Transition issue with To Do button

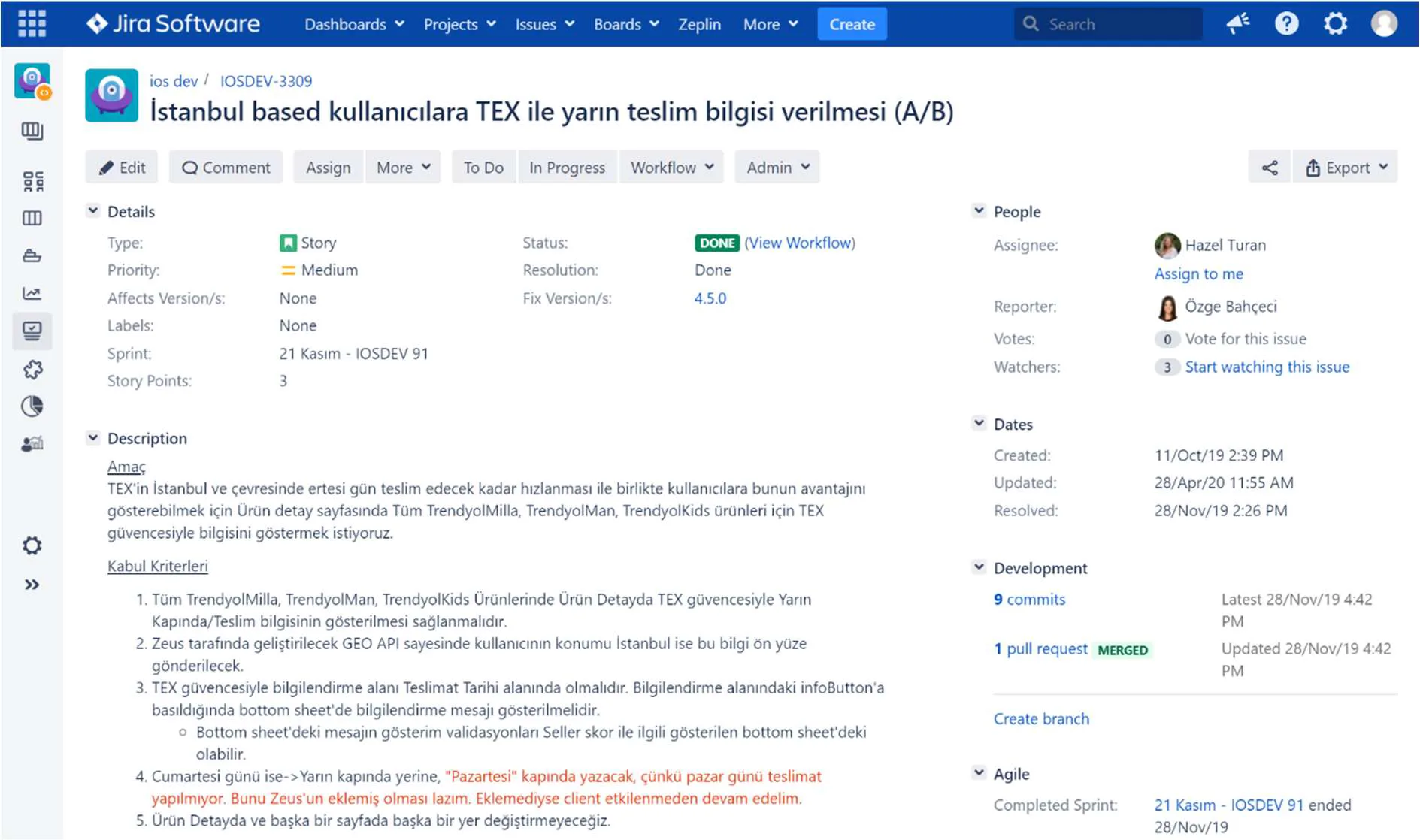(483, 168)
